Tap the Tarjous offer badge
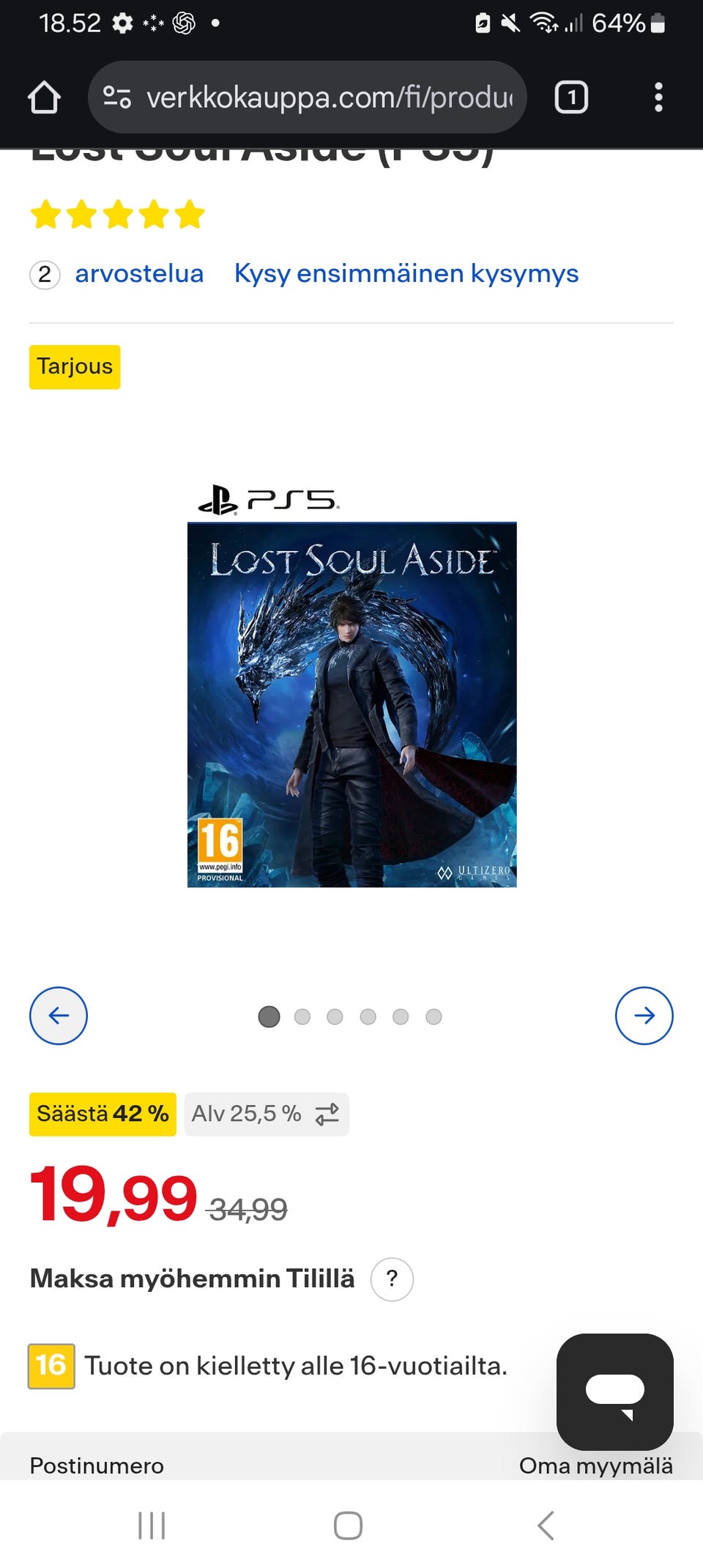This screenshot has width=703, height=1568. click(x=75, y=366)
